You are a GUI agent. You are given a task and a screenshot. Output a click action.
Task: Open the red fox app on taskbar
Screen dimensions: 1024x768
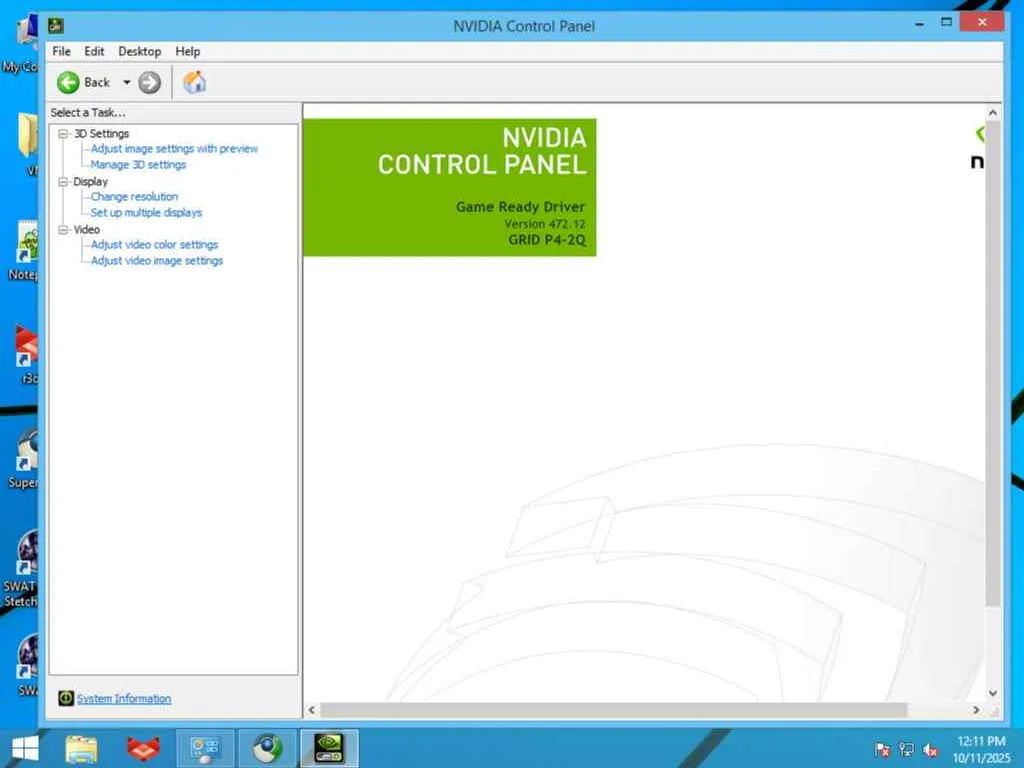coord(144,749)
